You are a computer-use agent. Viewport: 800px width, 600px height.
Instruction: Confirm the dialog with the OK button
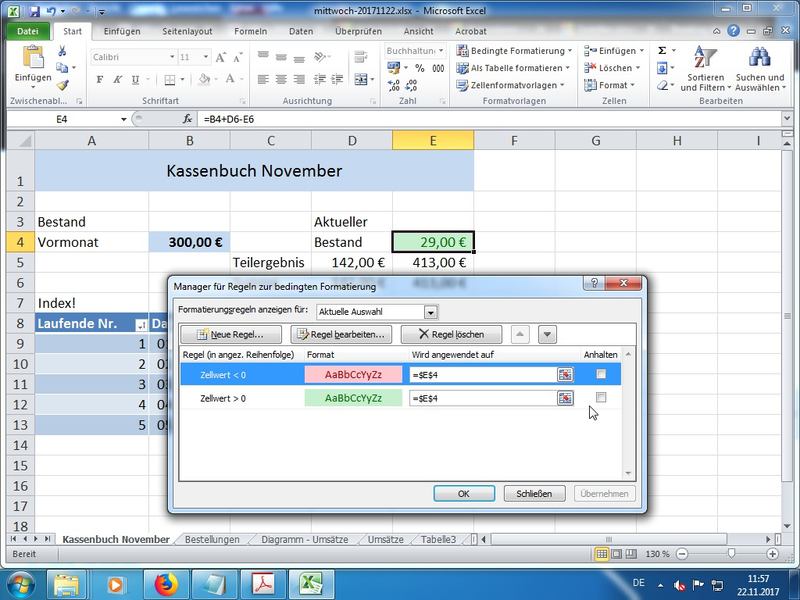pos(463,493)
